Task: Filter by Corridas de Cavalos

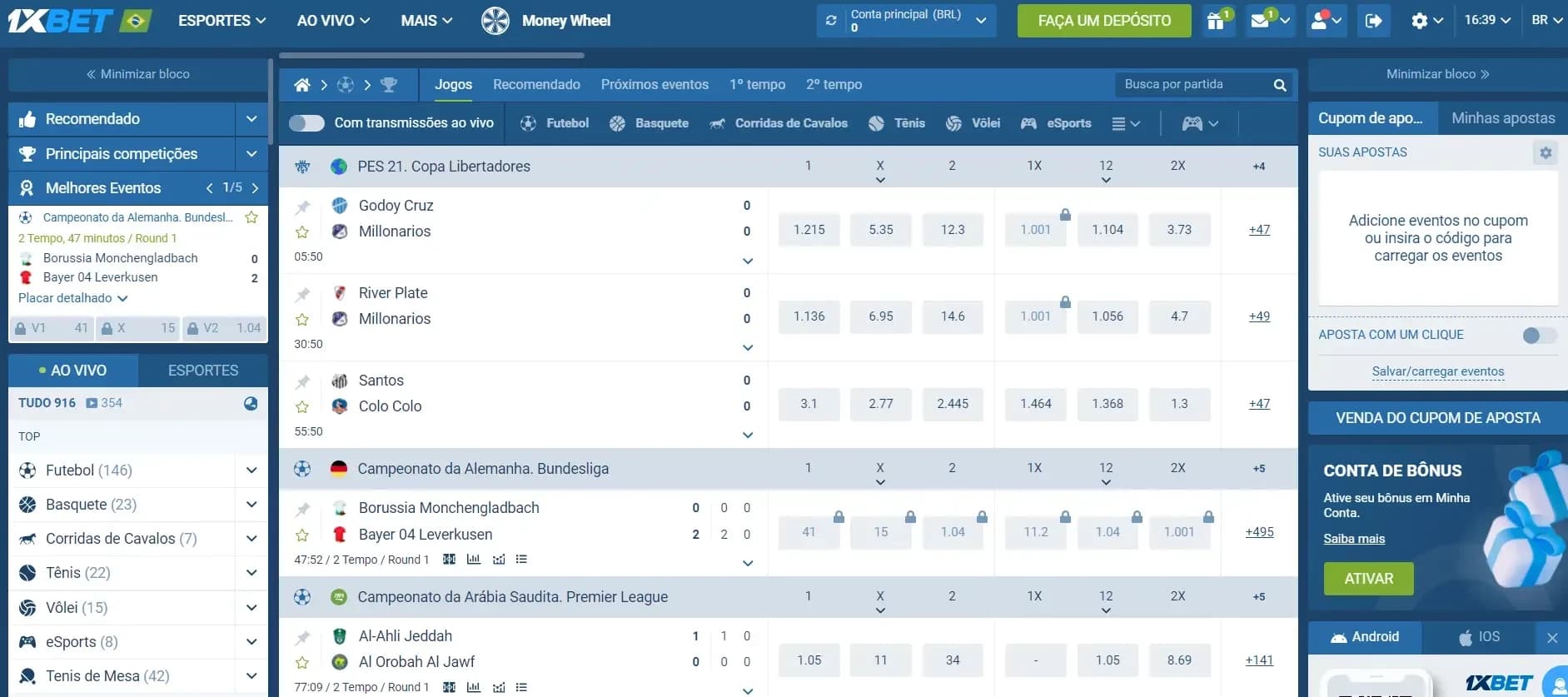Action: [779, 123]
